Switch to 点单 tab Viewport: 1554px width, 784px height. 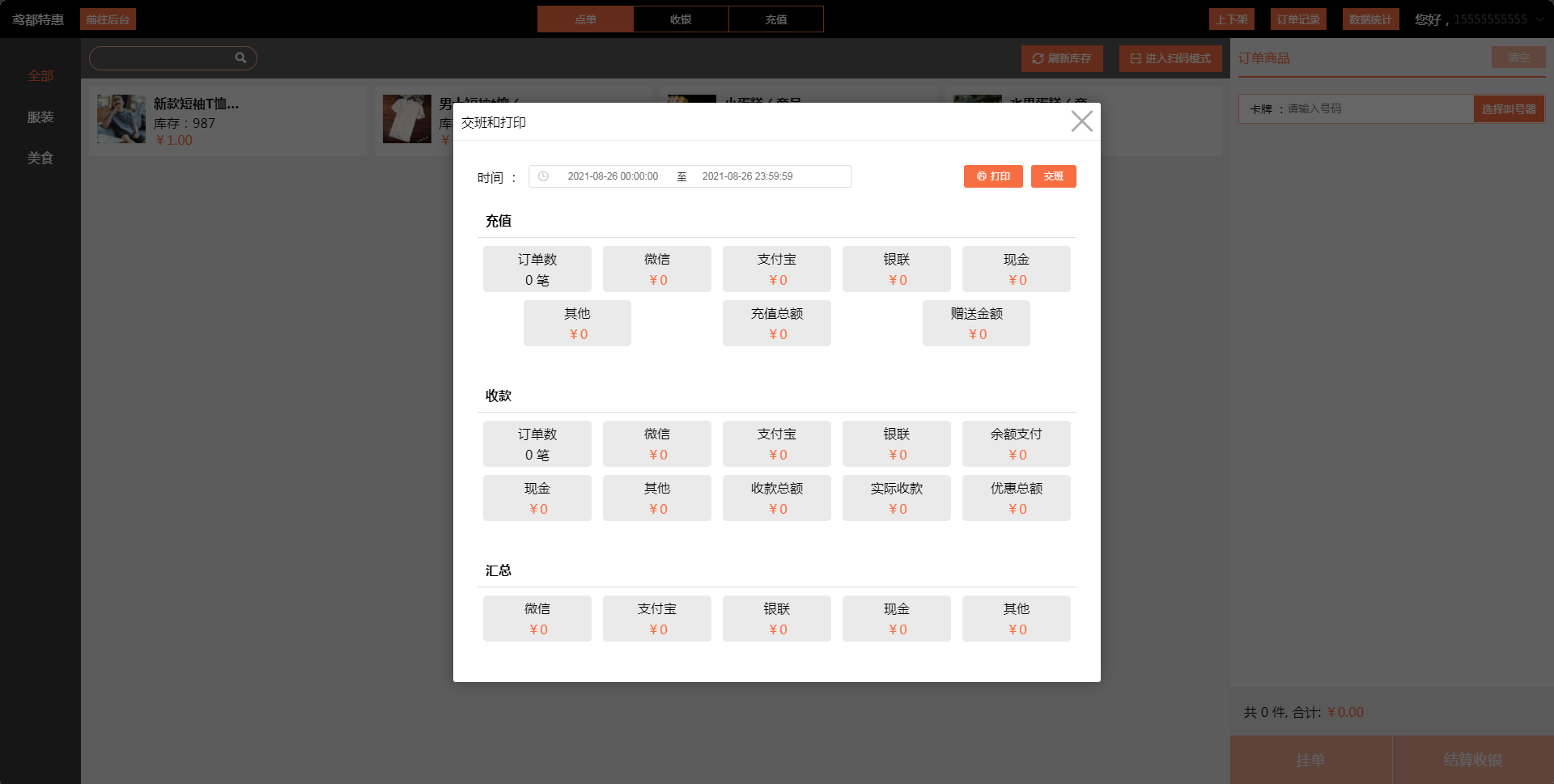pyautogui.click(x=585, y=19)
